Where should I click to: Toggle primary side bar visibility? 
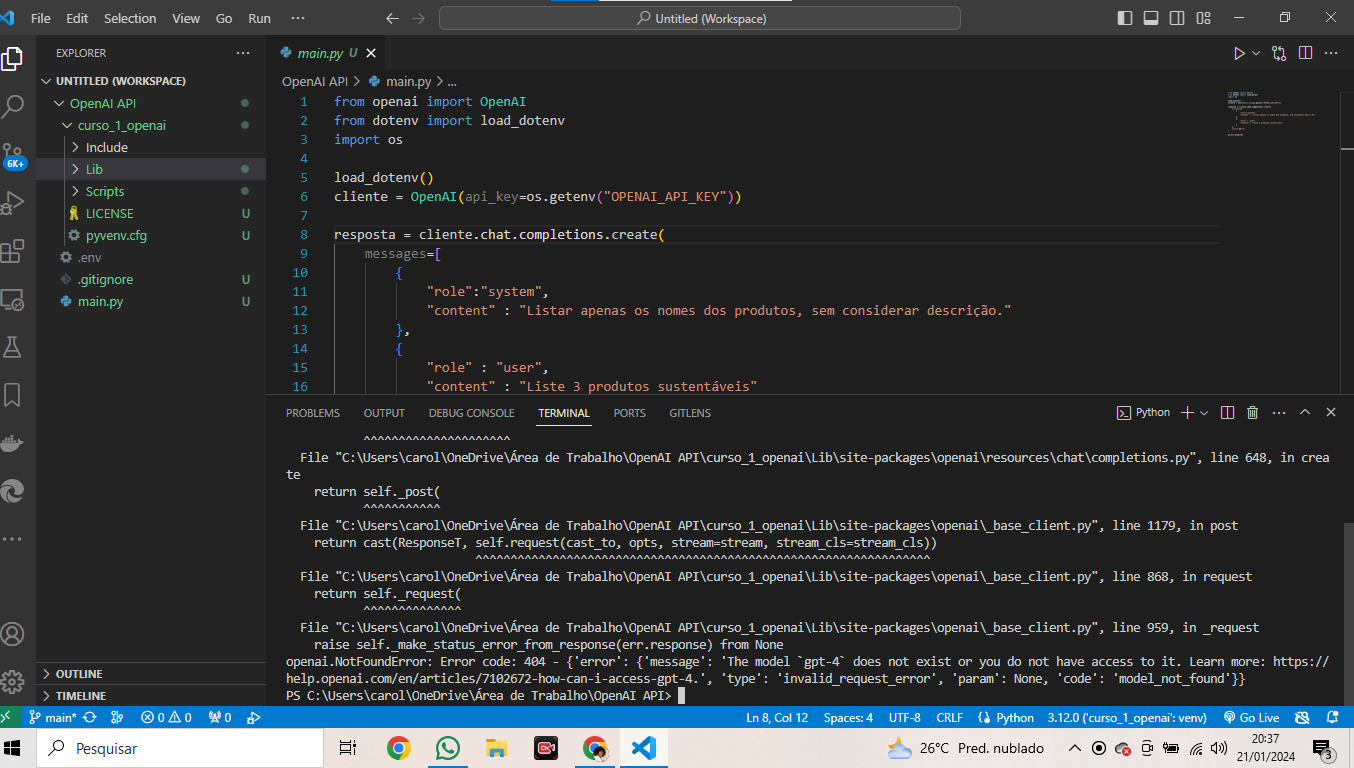tap(1125, 18)
